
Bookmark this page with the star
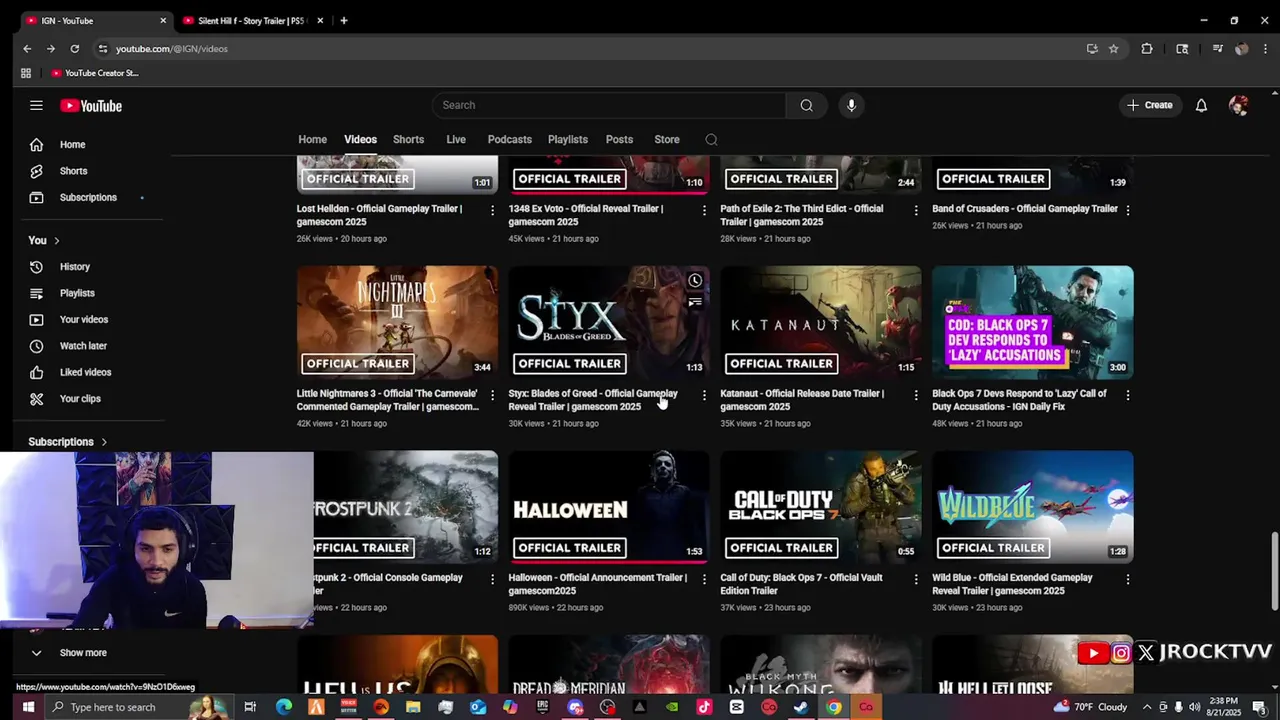[x=1113, y=48]
